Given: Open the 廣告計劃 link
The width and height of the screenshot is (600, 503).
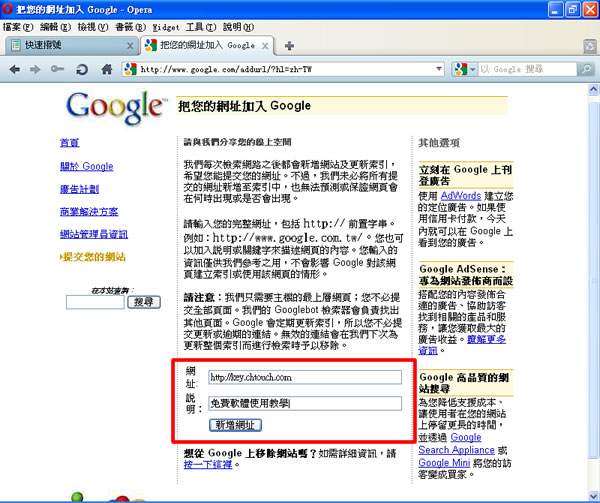Looking at the screenshot, I should 80,189.
